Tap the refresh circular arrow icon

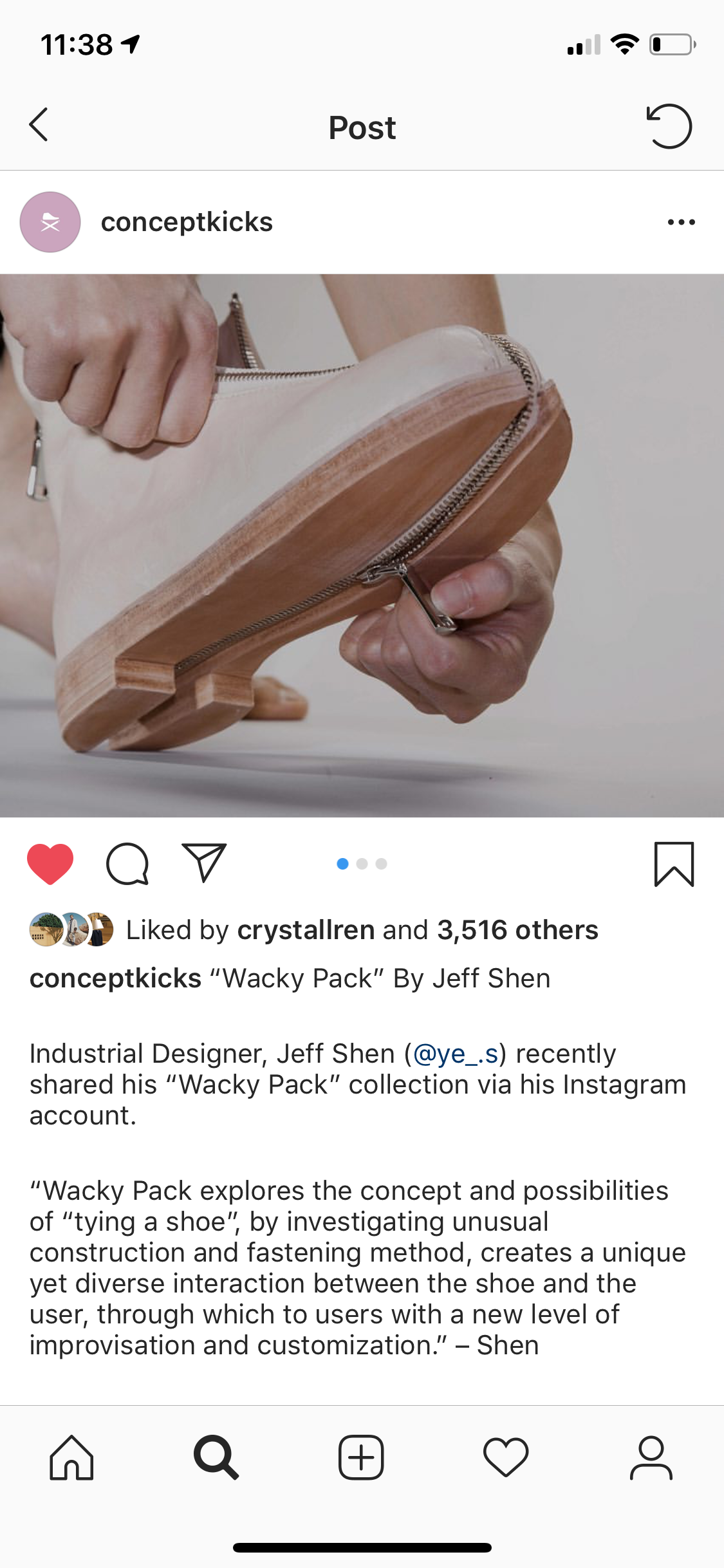click(x=669, y=126)
